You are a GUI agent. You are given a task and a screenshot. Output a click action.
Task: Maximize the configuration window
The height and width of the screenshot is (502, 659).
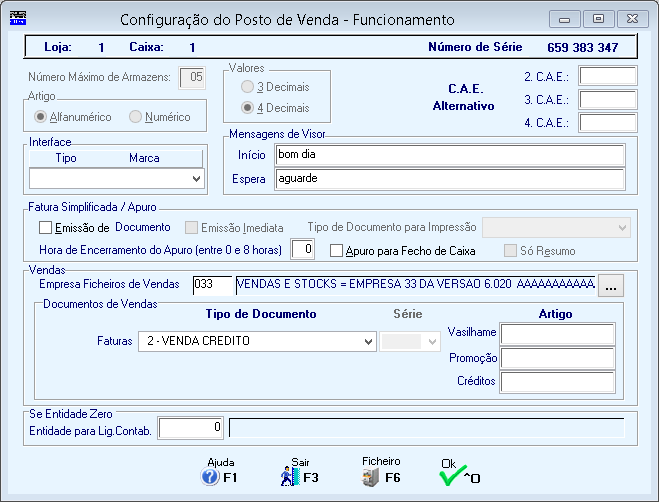tap(599, 19)
